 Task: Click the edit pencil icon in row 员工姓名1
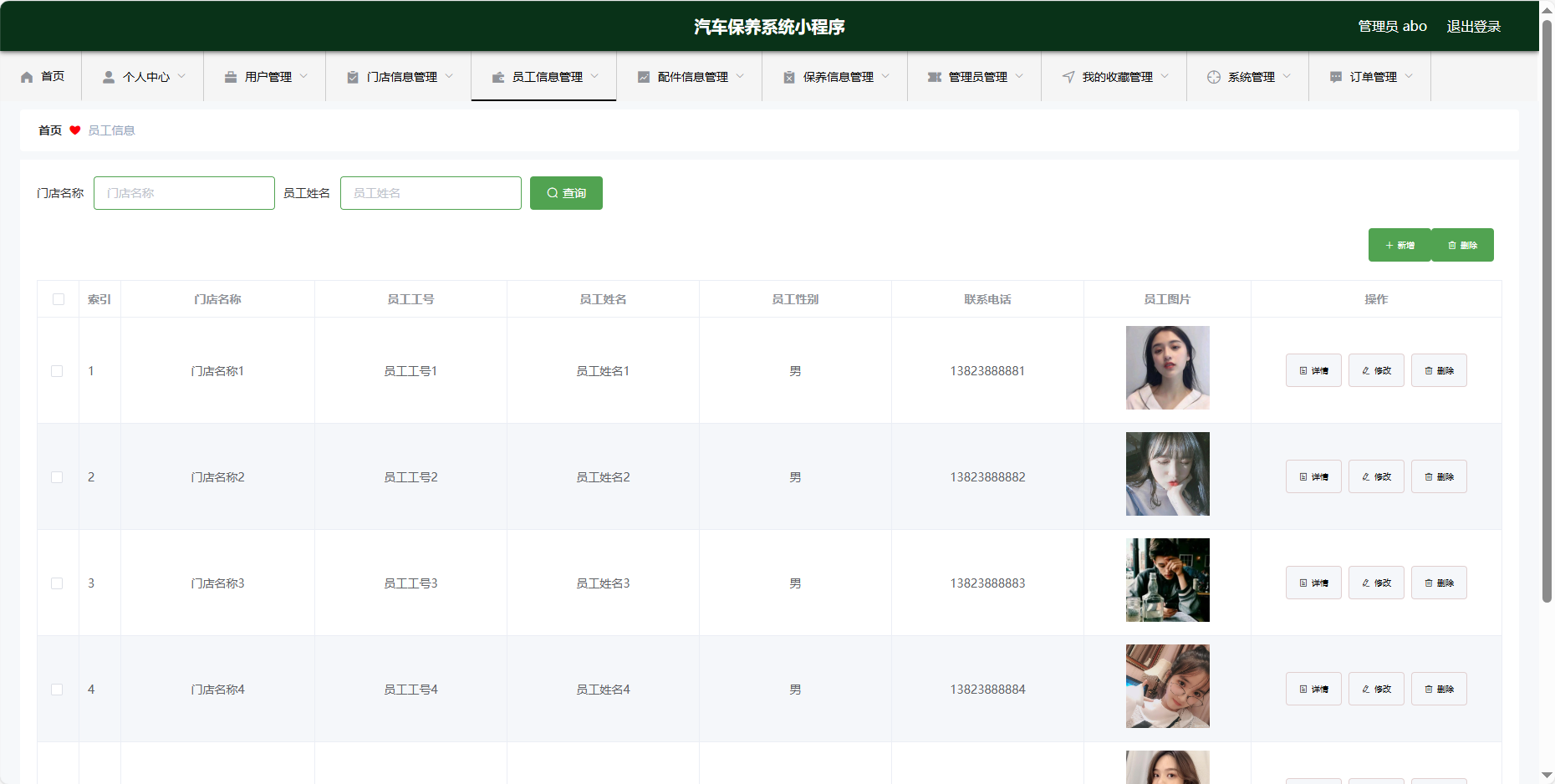click(1366, 371)
